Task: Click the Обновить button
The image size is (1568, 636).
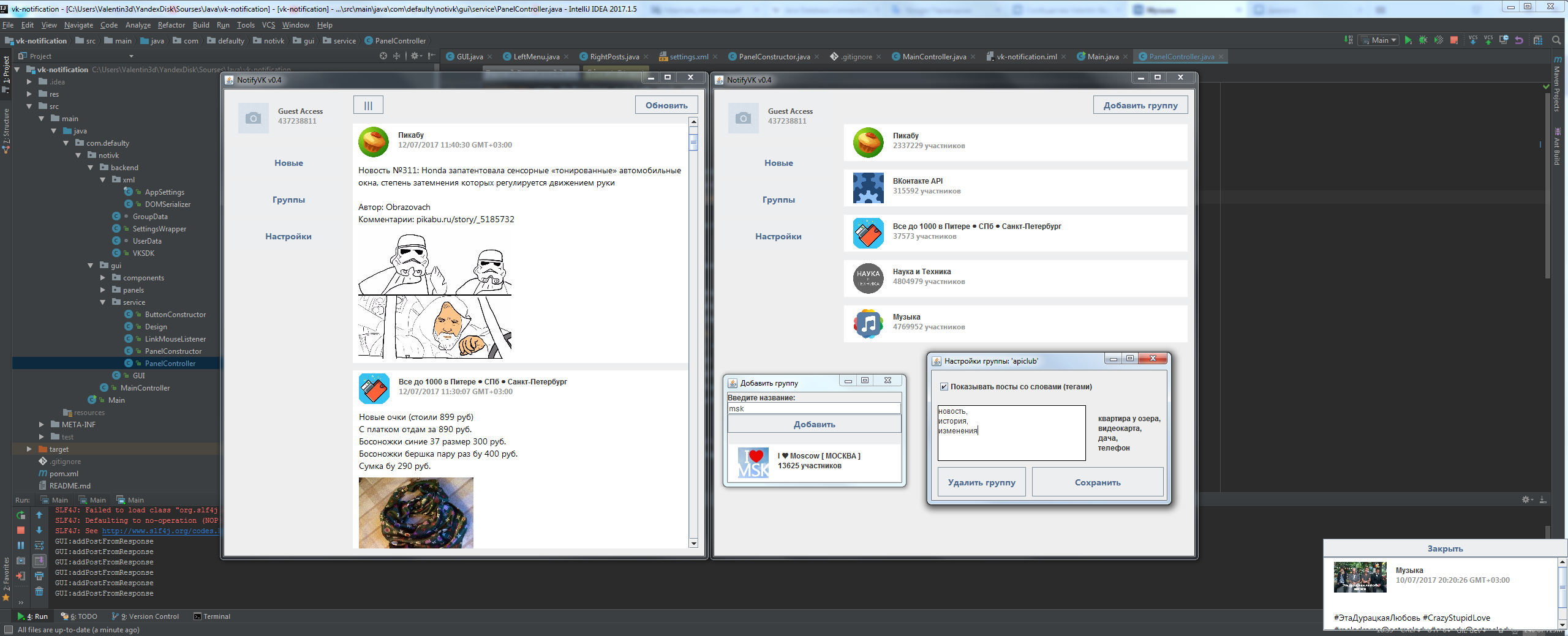Action: [666, 105]
